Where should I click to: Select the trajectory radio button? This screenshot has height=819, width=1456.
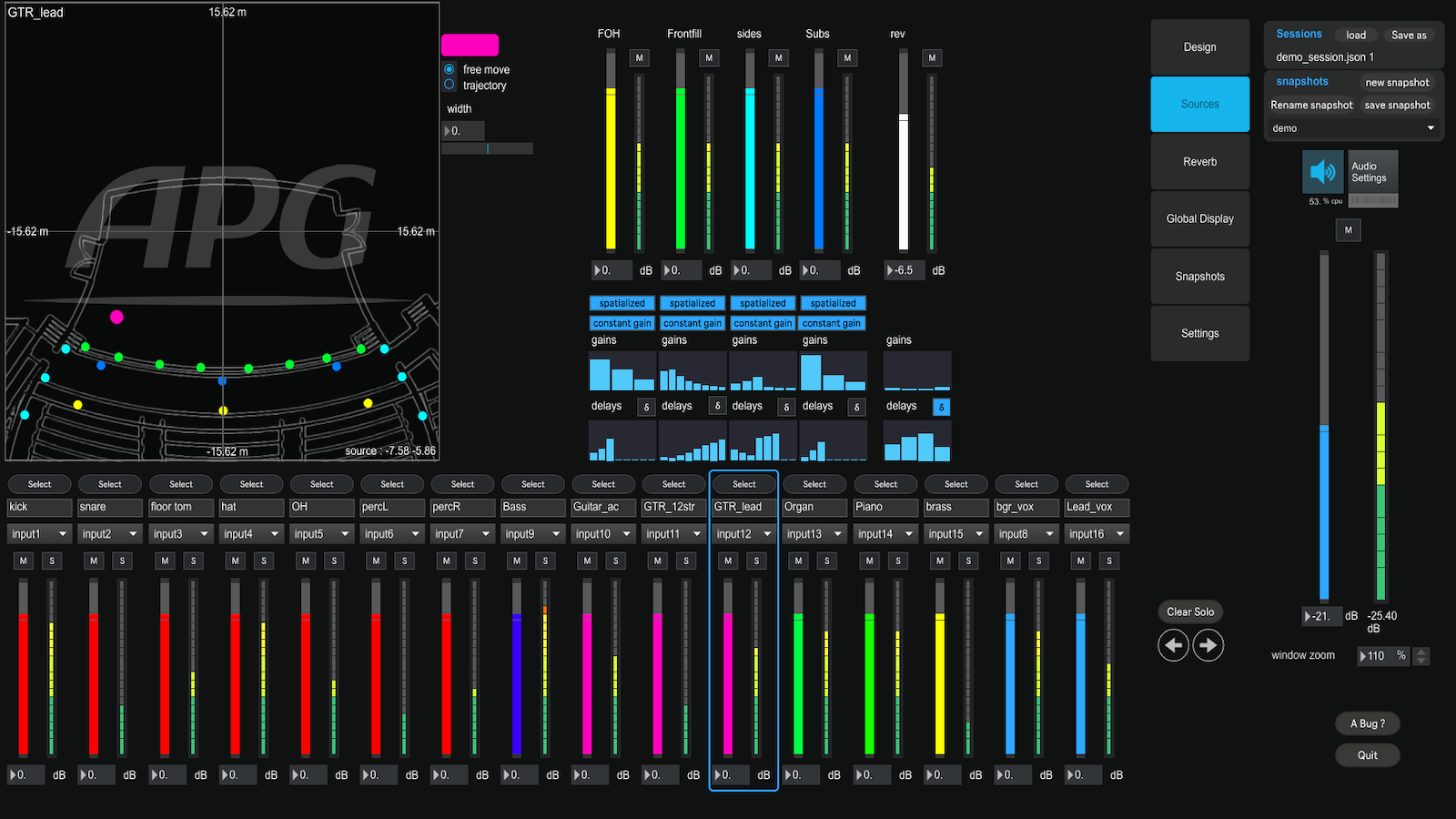coord(449,85)
